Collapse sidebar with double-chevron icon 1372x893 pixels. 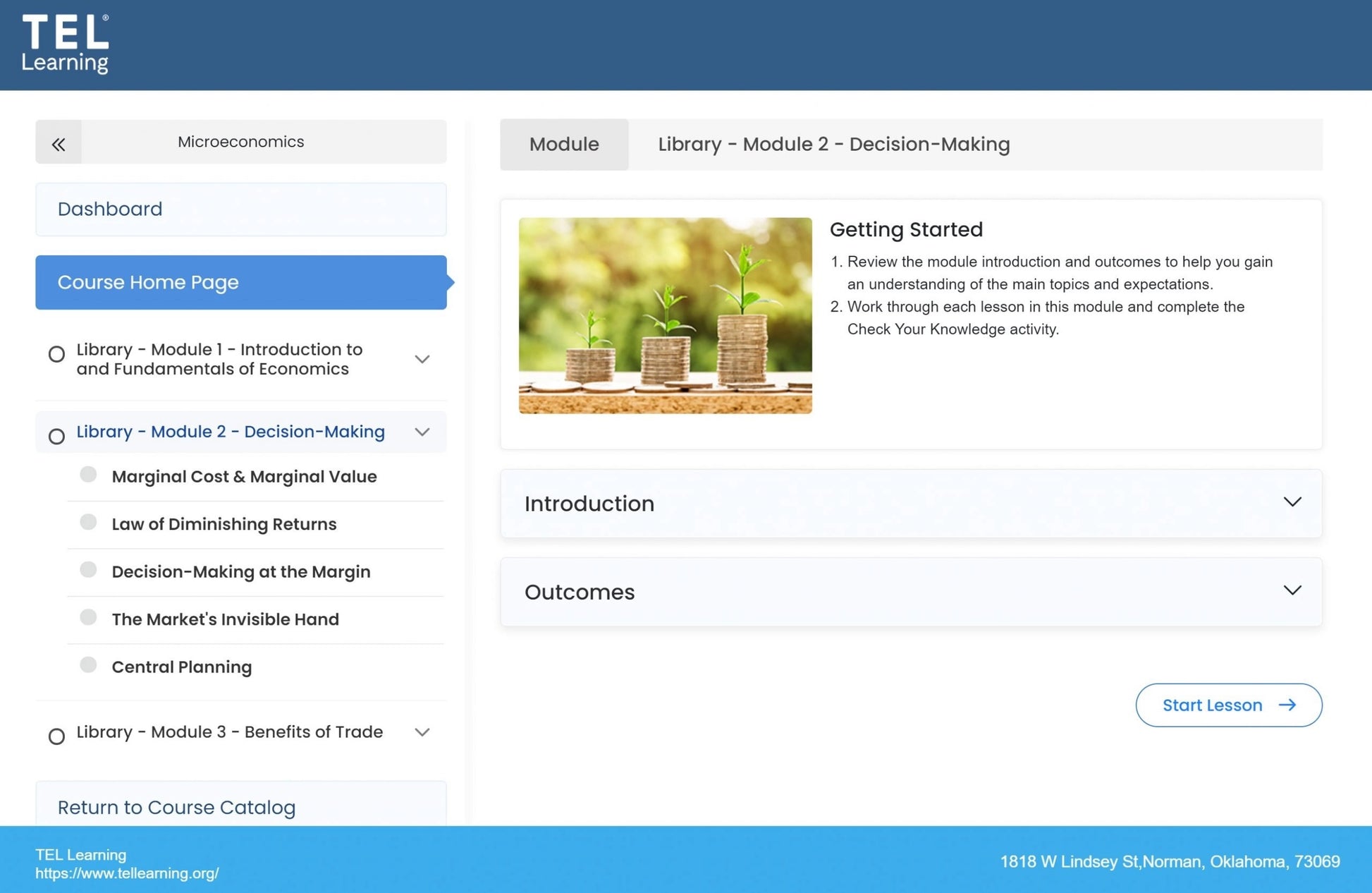coord(58,144)
